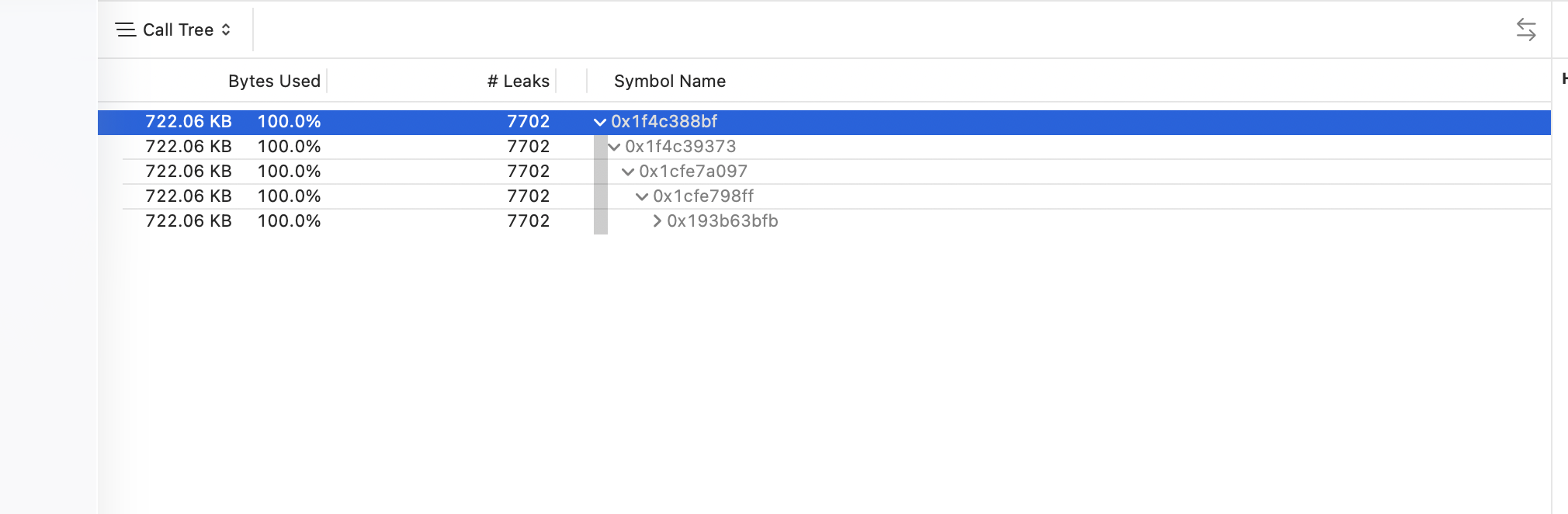Click the Symbol Name column header

670,81
